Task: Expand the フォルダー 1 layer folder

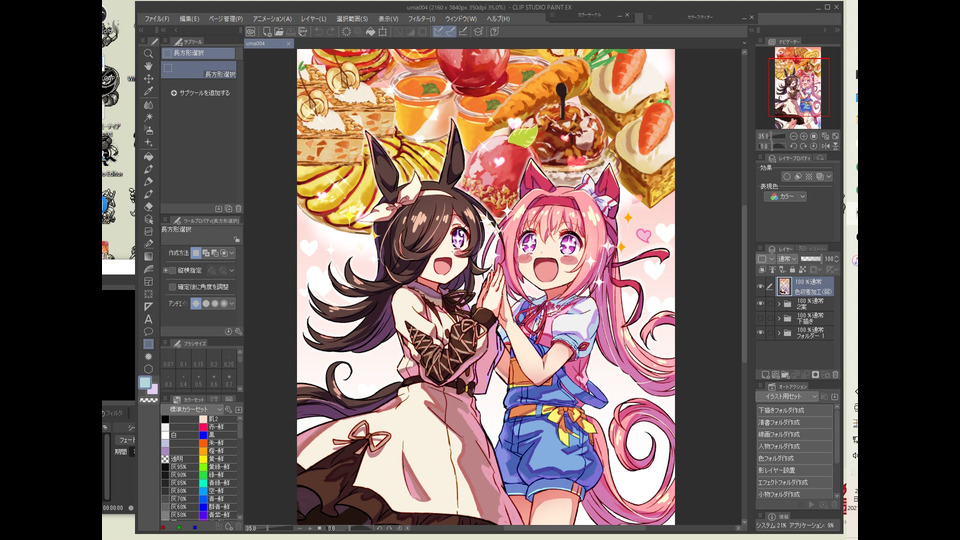Action: point(779,333)
